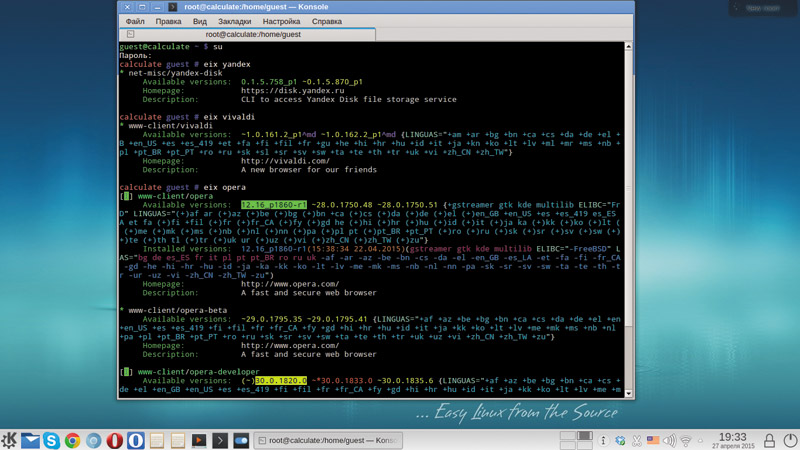
Task: Launch Google Chrome from the taskbar
Action: 72,440
